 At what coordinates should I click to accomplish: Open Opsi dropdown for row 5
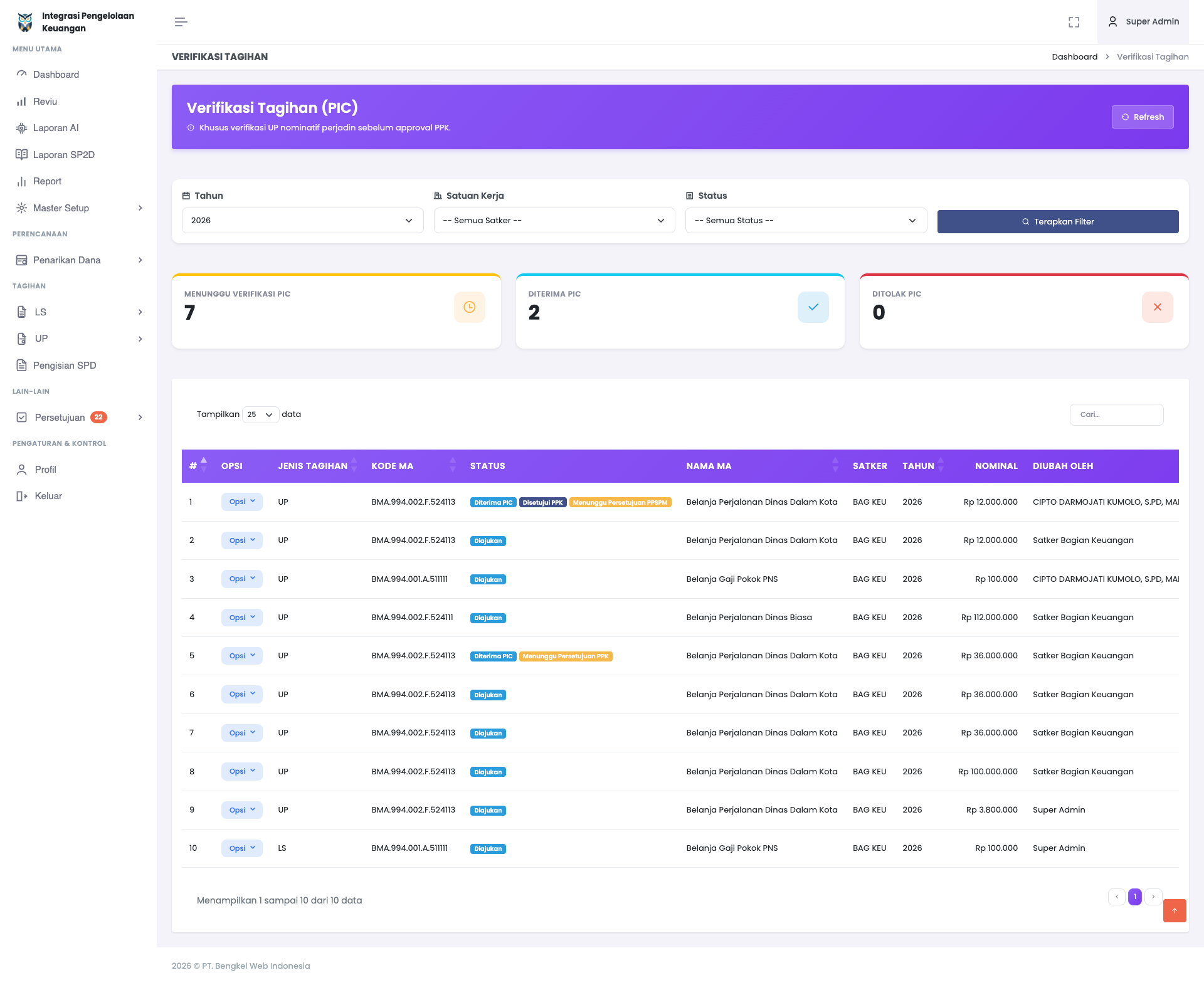click(241, 656)
